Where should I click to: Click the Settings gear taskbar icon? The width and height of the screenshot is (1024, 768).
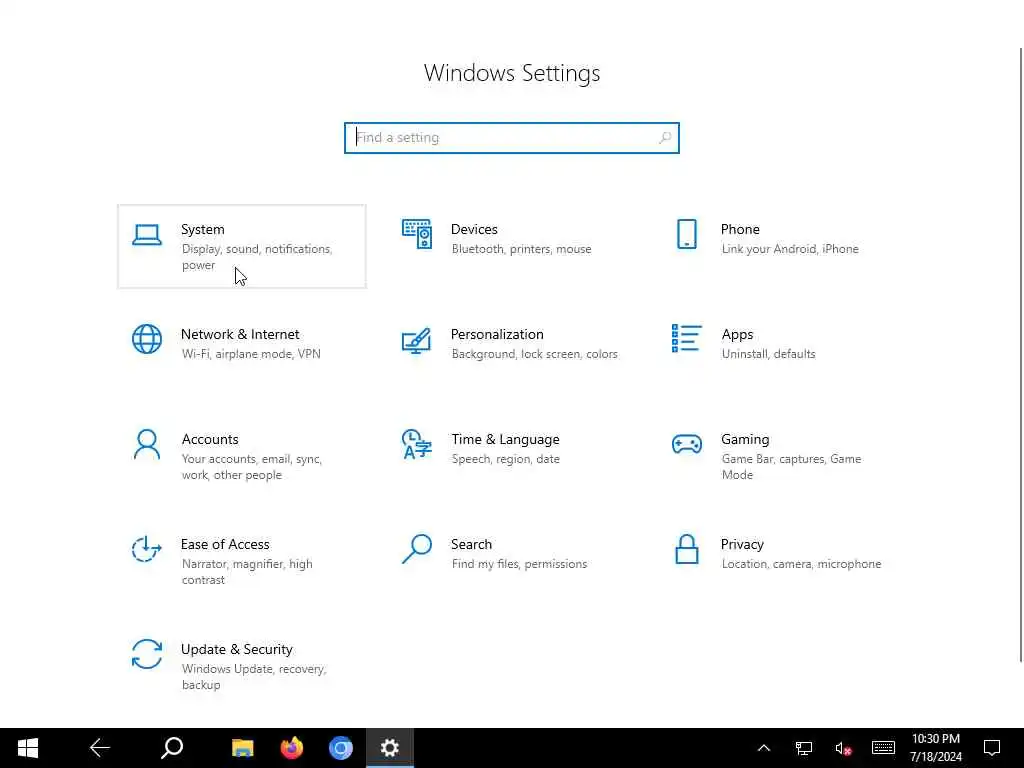coord(390,748)
